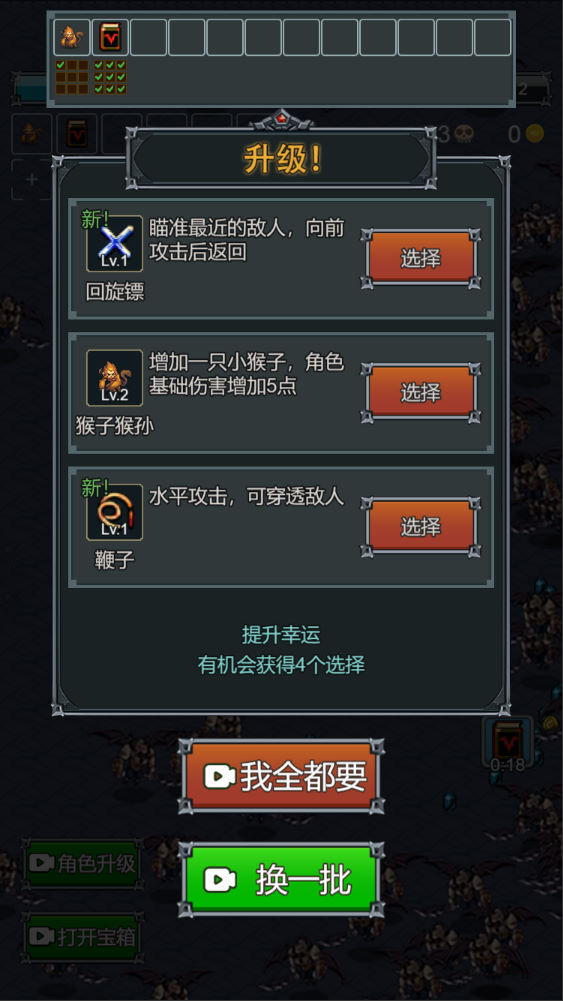Click the monkey level checkmark grid

tap(72, 77)
